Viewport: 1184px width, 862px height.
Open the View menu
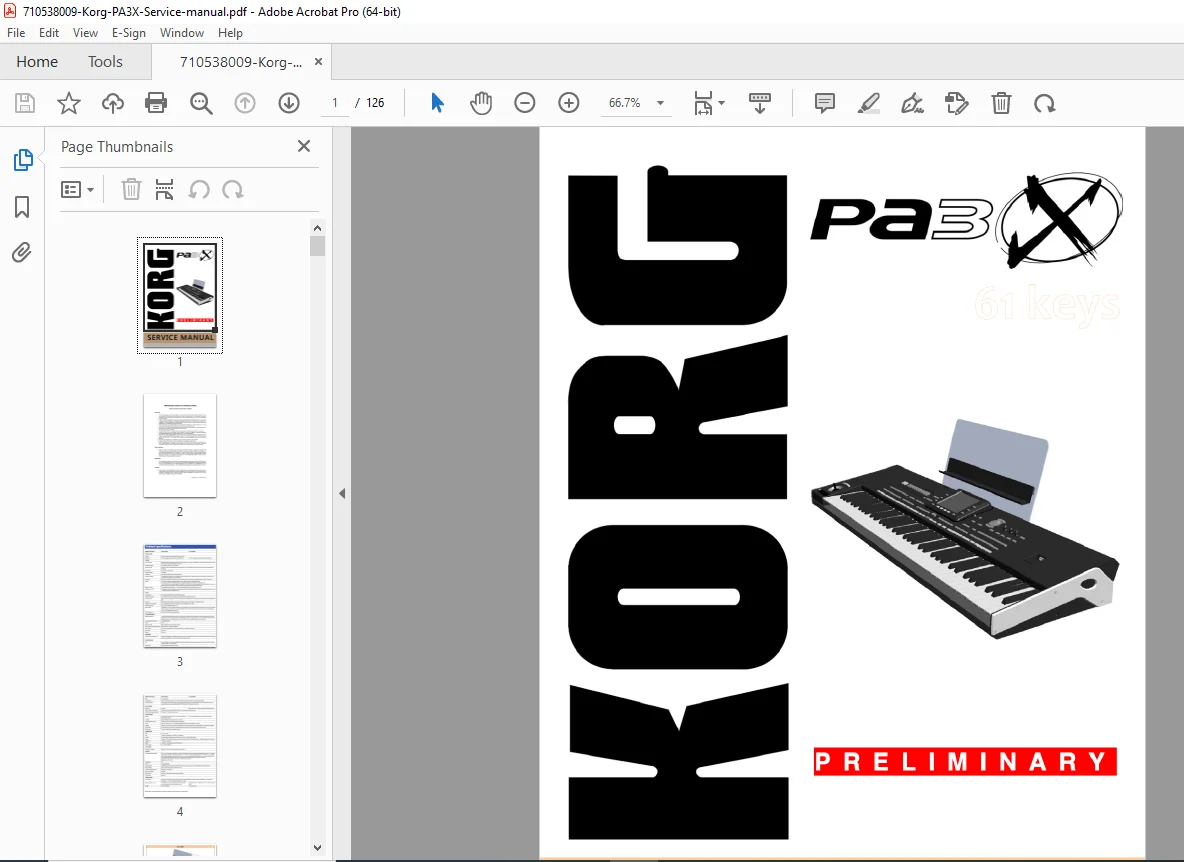pos(85,32)
